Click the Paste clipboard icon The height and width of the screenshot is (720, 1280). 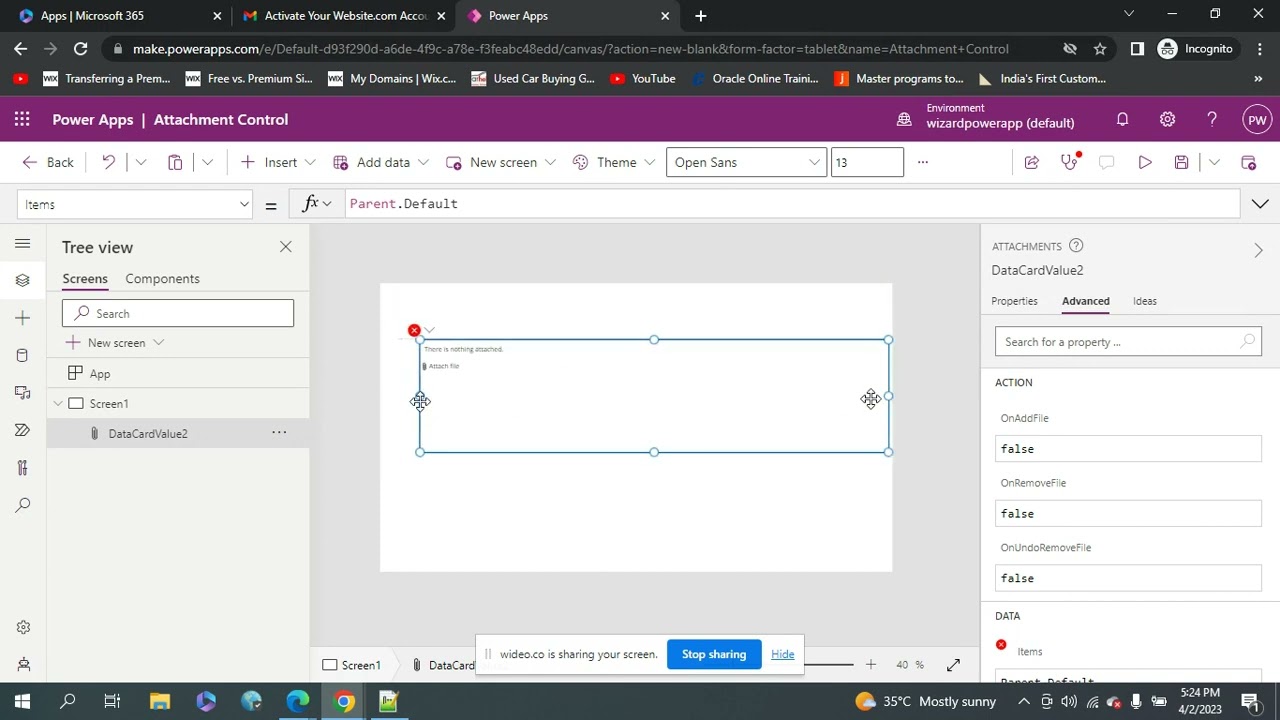point(175,162)
